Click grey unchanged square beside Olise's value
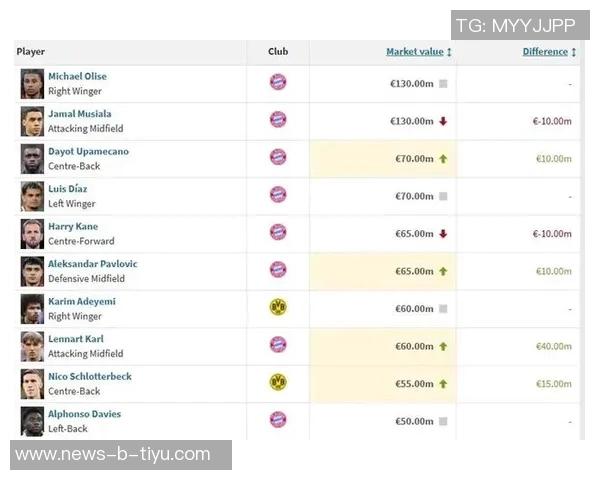This screenshot has height=480, width=600. (x=443, y=84)
